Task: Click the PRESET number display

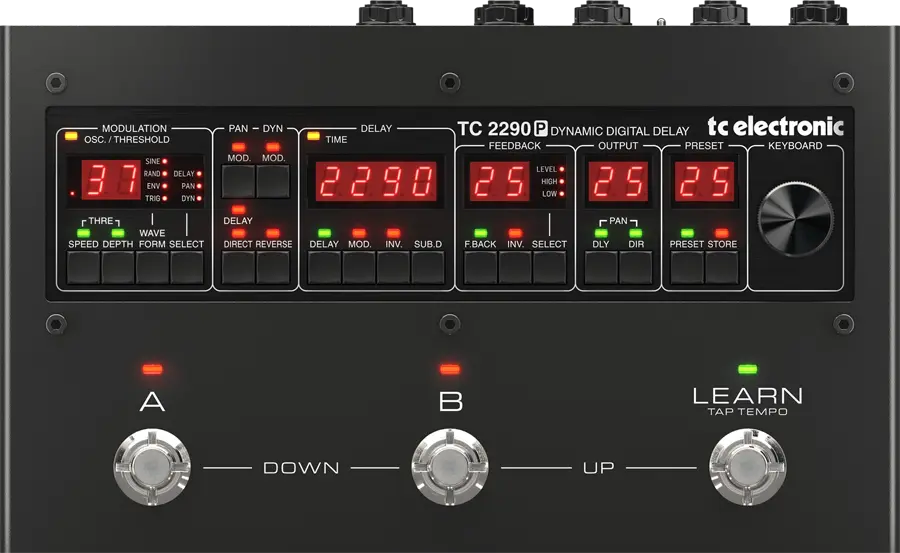Action: pos(704,181)
